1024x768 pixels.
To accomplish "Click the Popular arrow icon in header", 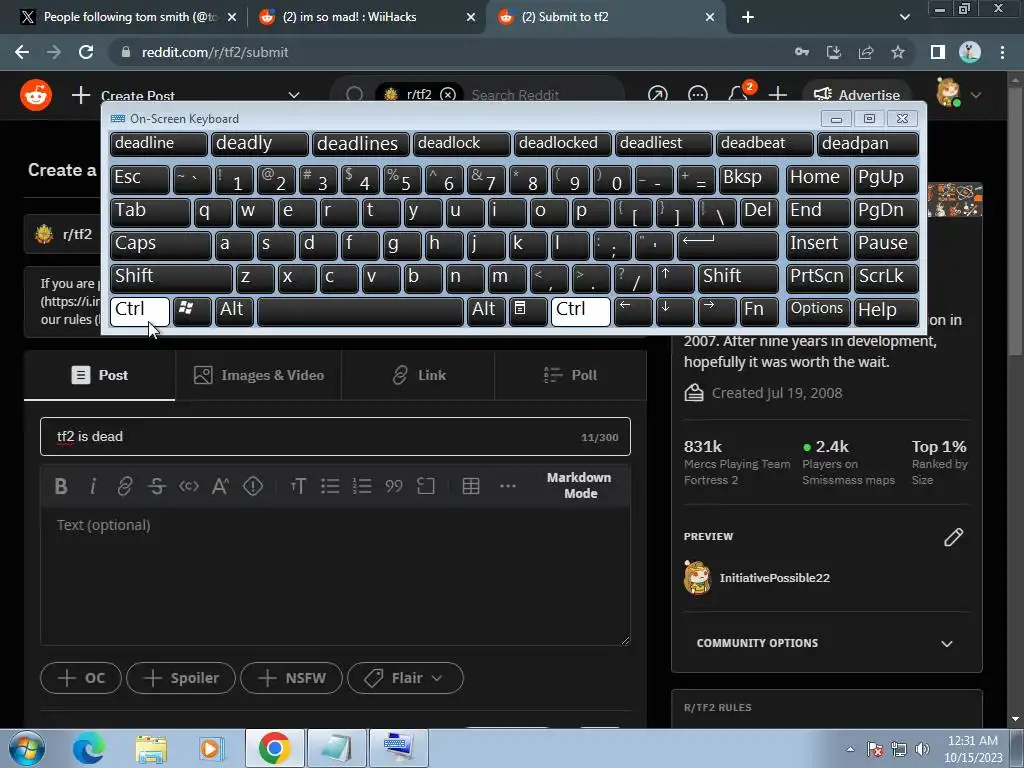I will (658, 95).
